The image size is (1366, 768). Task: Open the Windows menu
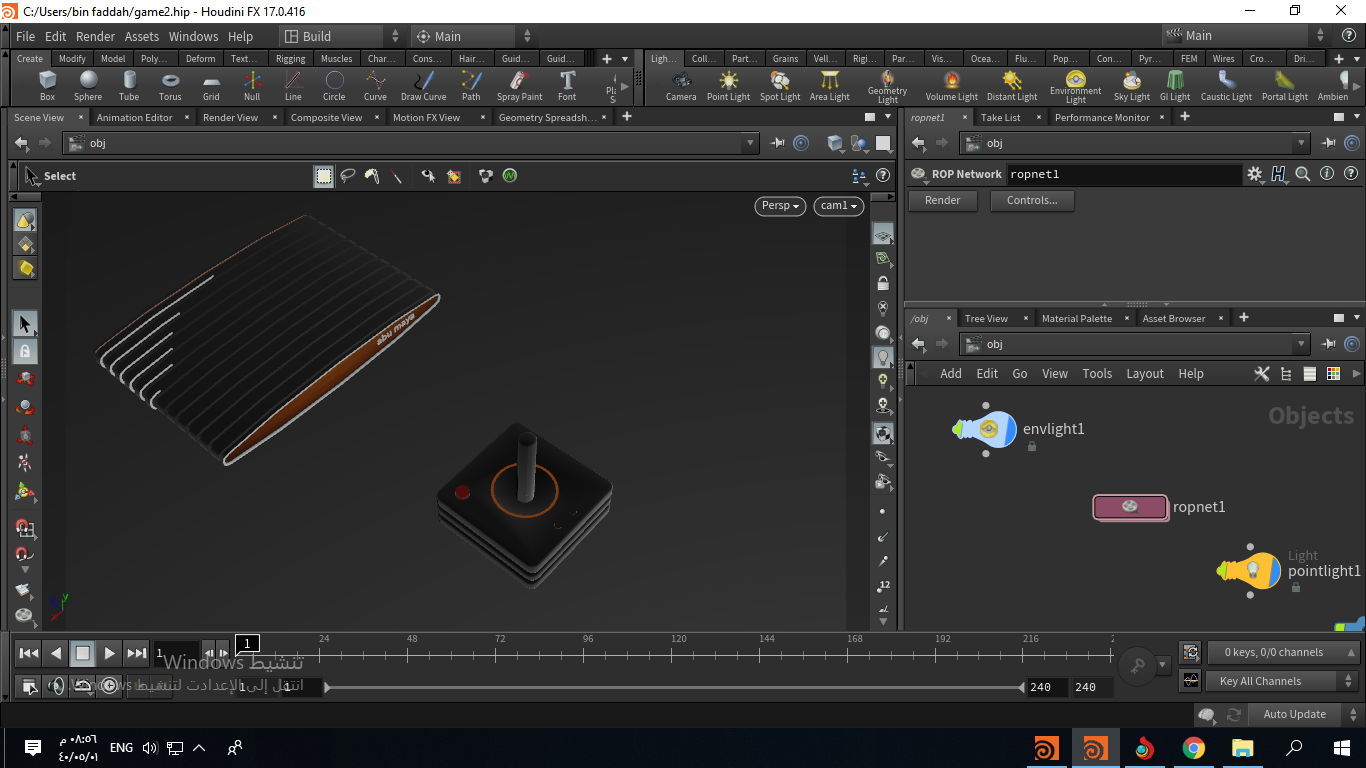[x=193, y=36]
